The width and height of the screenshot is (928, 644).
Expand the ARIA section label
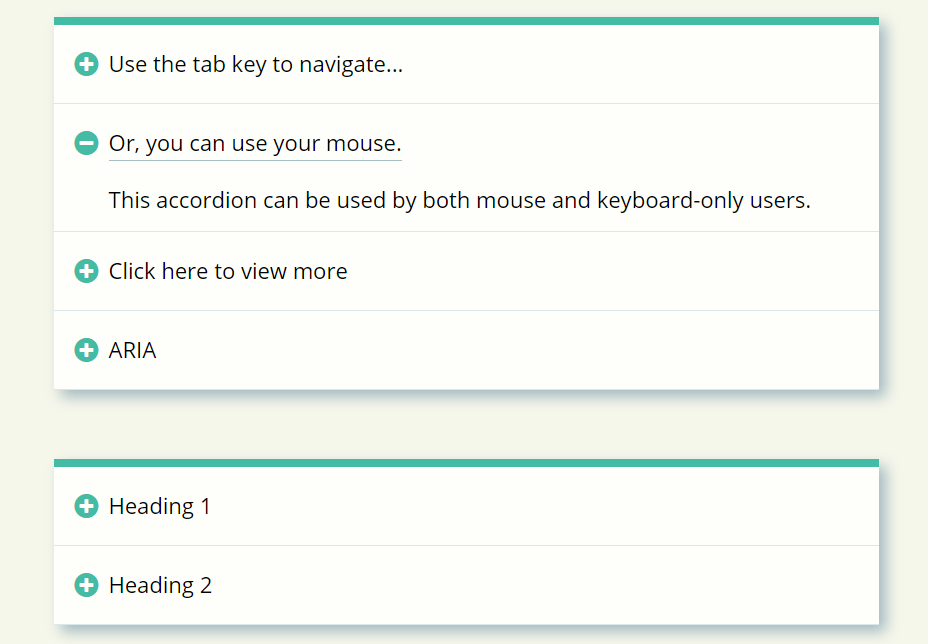tap(133, 350)
